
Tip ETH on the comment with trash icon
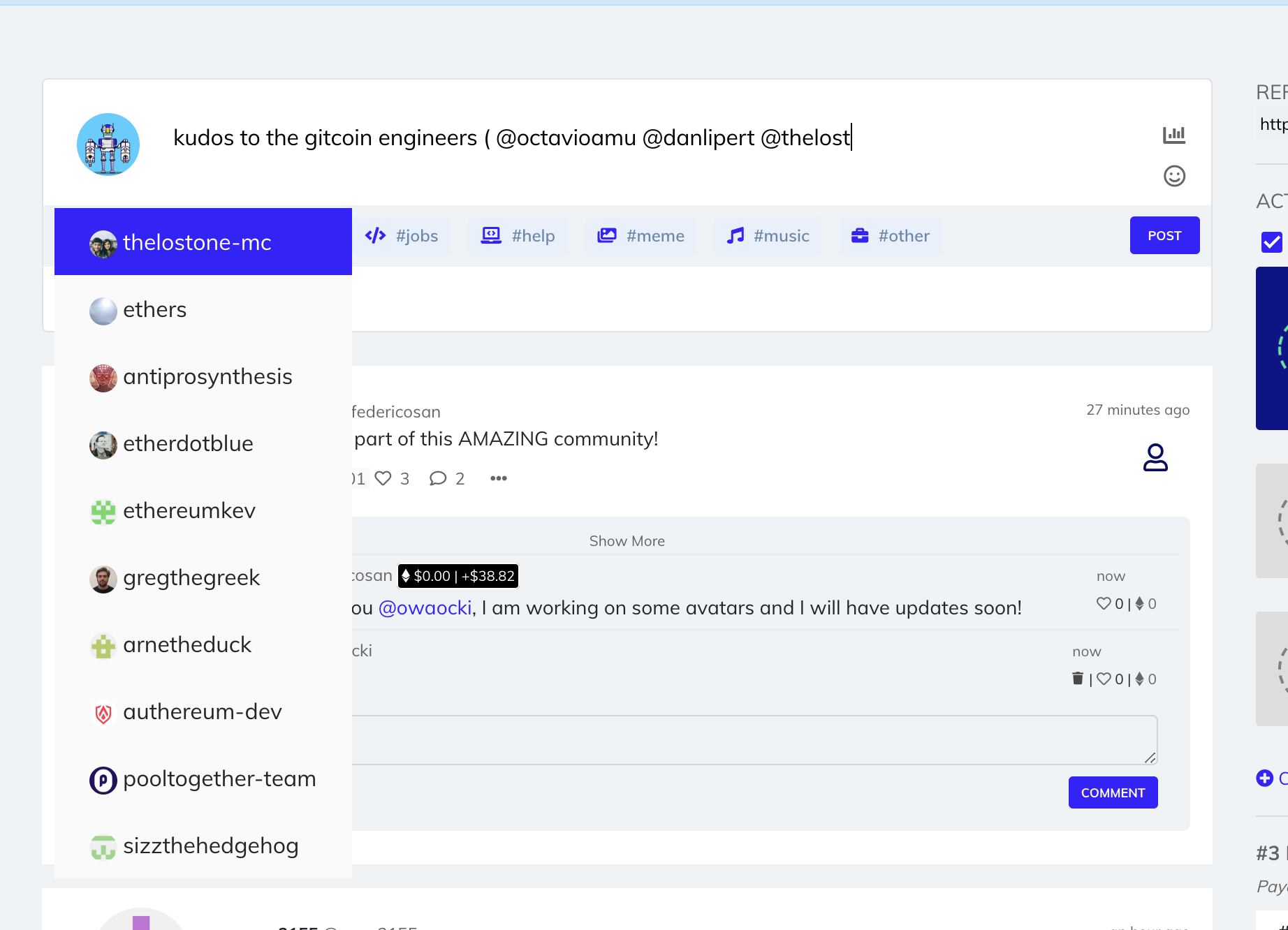(1140, 679)
